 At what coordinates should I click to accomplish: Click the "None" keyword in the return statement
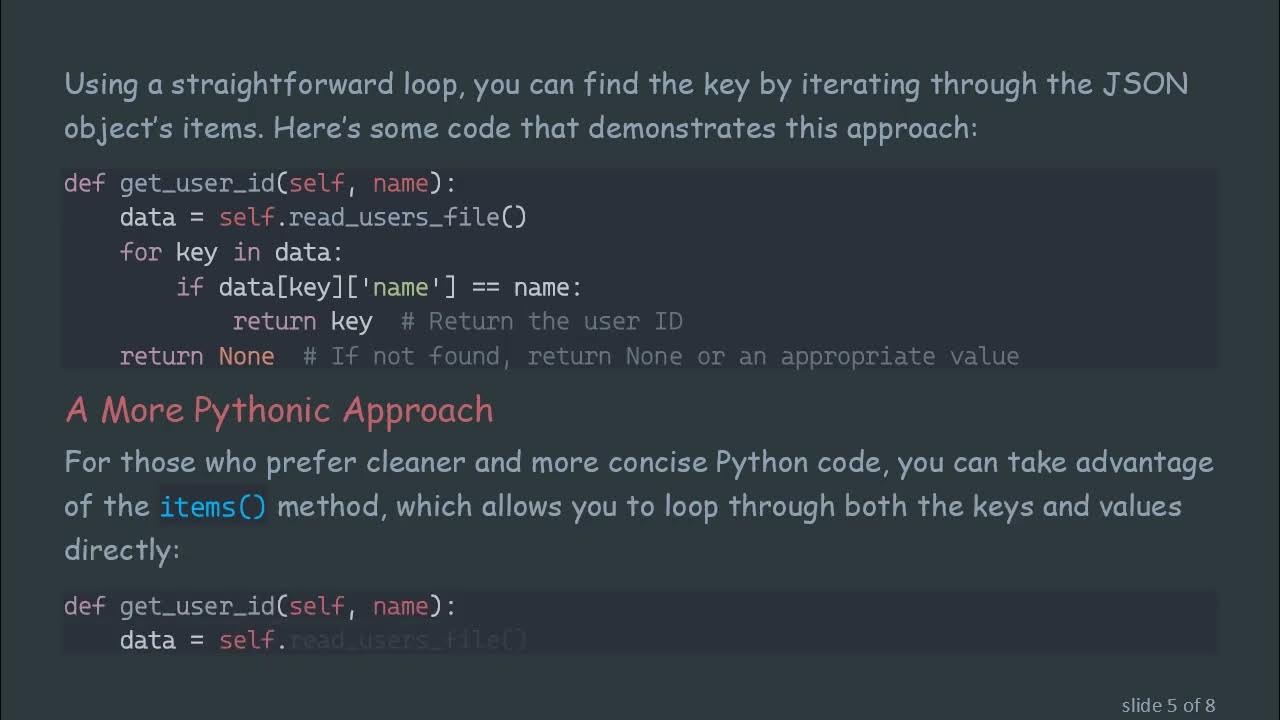246,356
